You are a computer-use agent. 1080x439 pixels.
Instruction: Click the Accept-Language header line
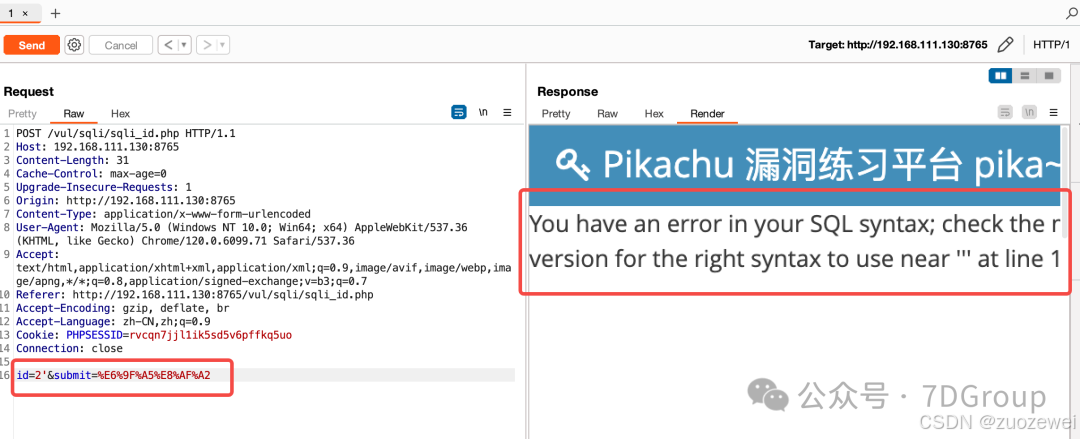click(114, 321)
